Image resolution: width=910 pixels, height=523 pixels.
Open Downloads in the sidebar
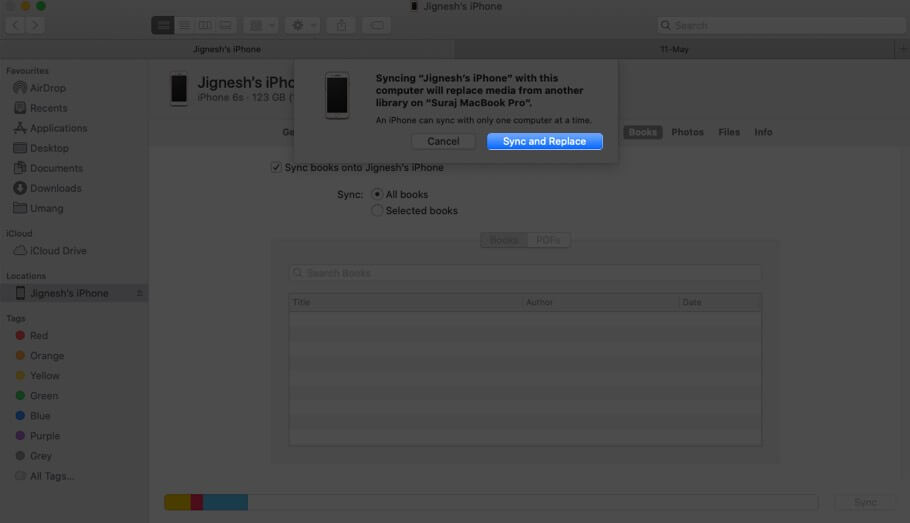coord(47,188)
